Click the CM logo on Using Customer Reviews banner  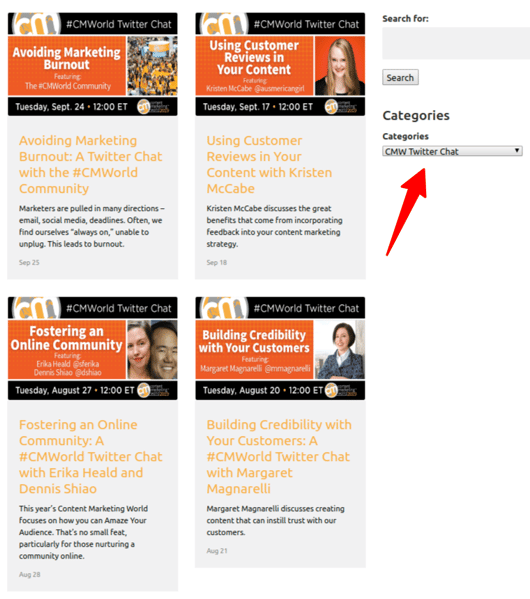point(224,24)
